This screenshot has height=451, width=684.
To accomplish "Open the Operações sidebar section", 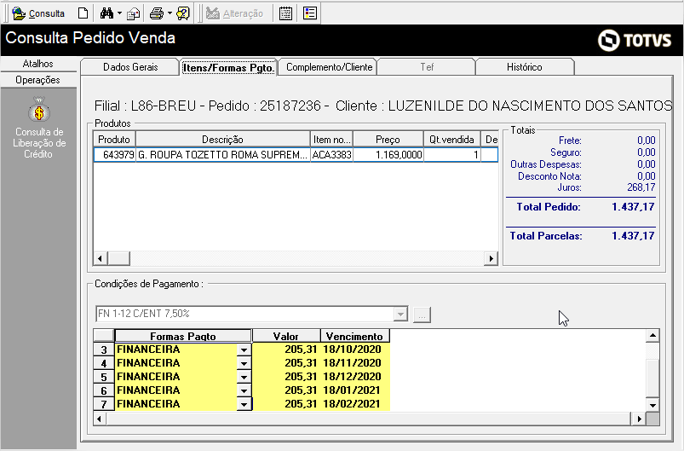I will tap(38, 80).
